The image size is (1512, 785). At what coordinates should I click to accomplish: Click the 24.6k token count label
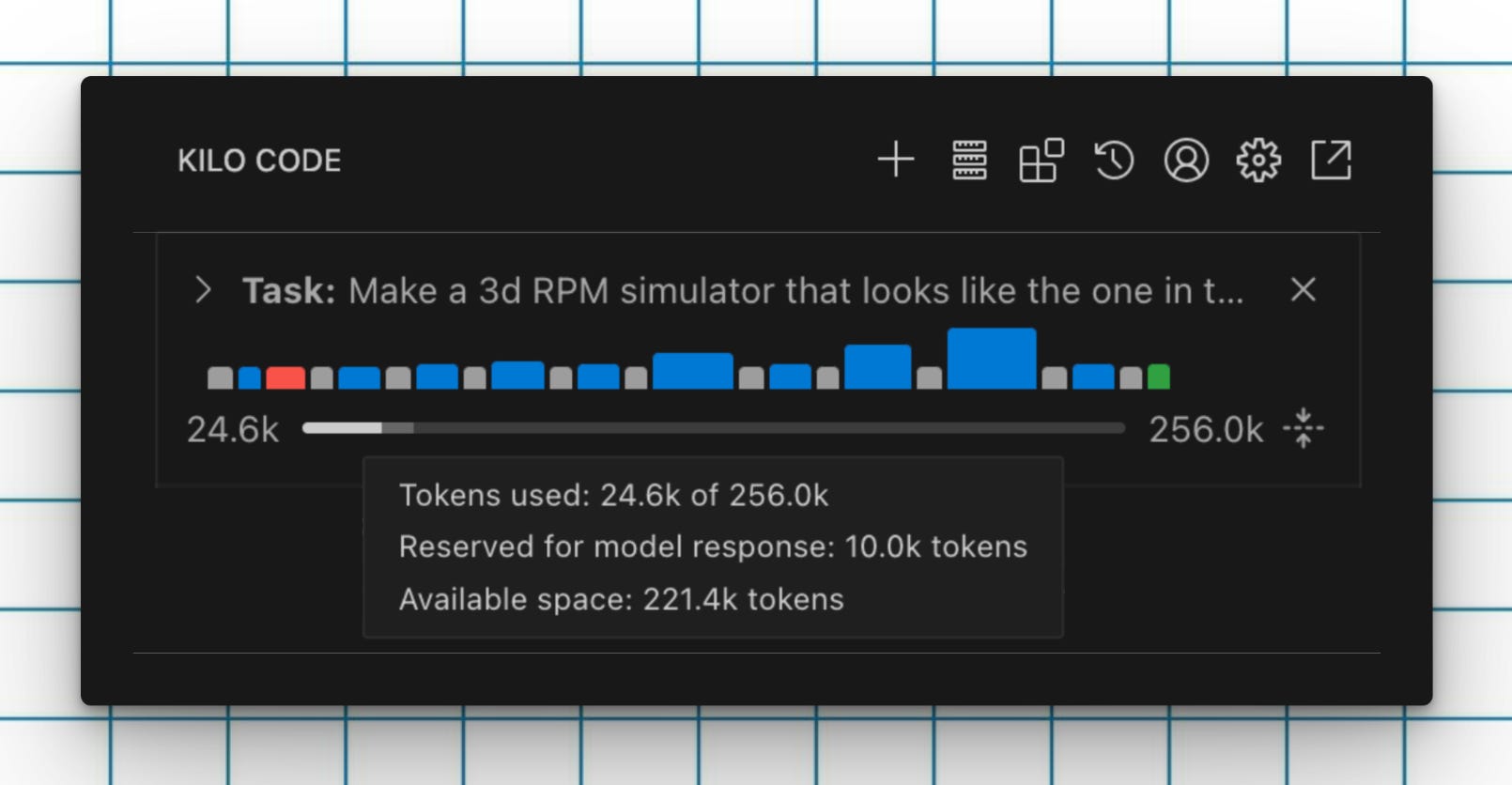[233, 430]
